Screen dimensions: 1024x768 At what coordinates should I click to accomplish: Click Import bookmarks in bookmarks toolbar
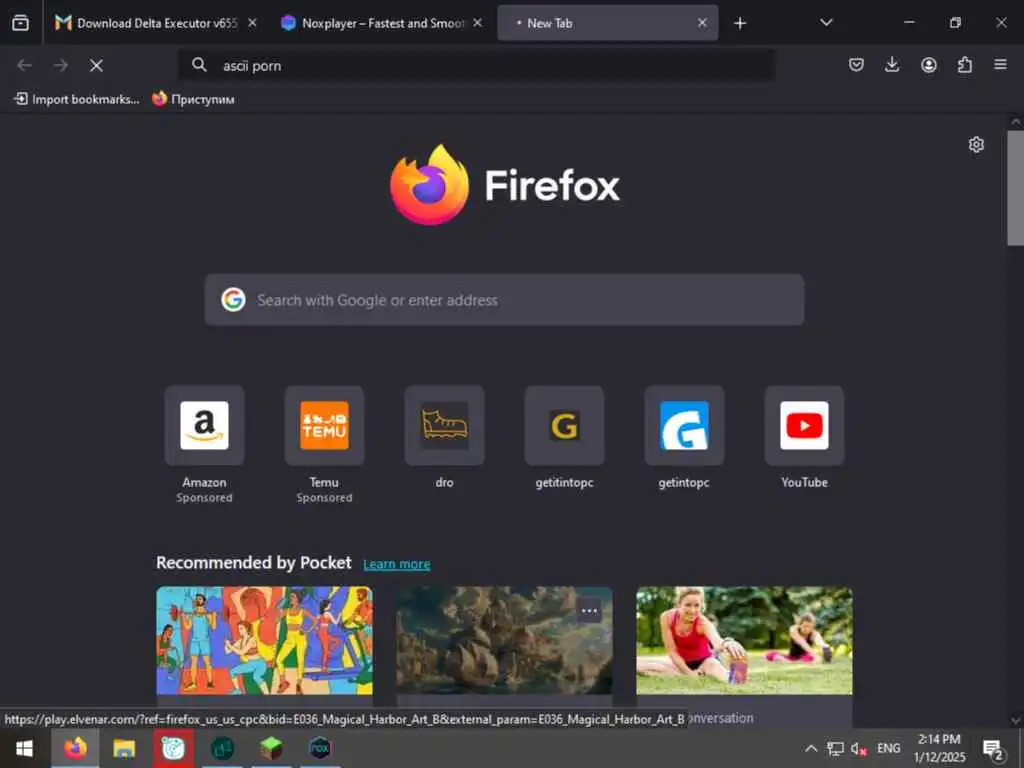(x=77, y=99)
